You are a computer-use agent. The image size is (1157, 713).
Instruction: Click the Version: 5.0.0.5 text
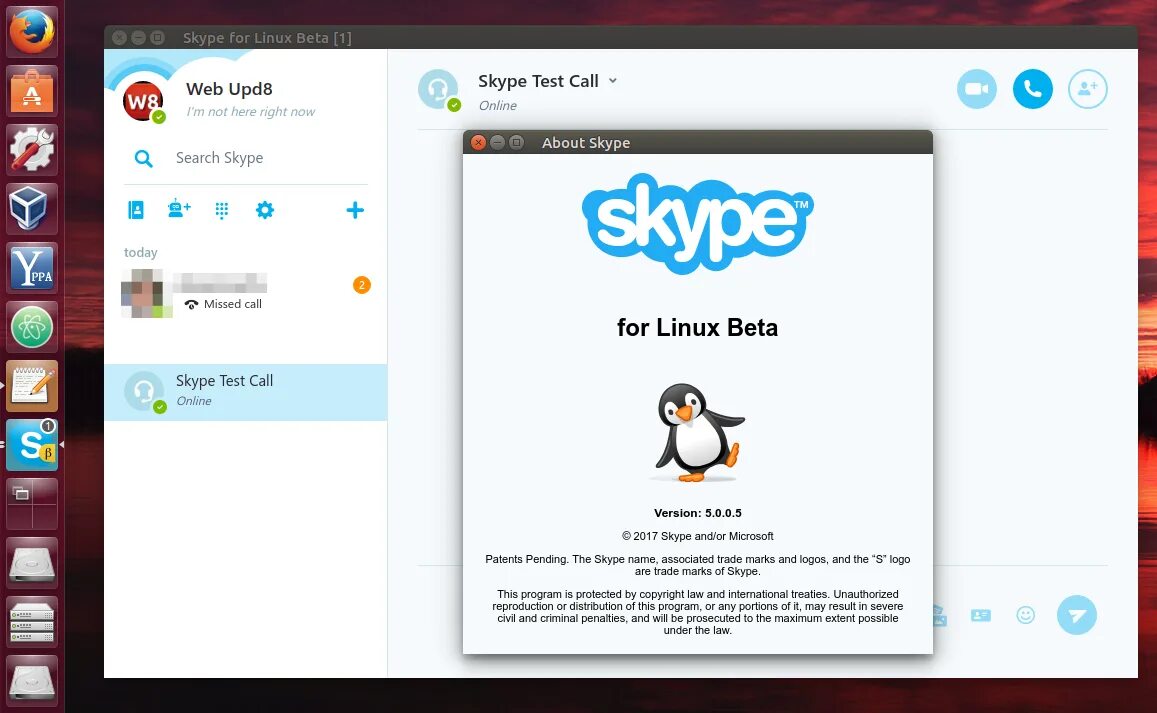697,513
